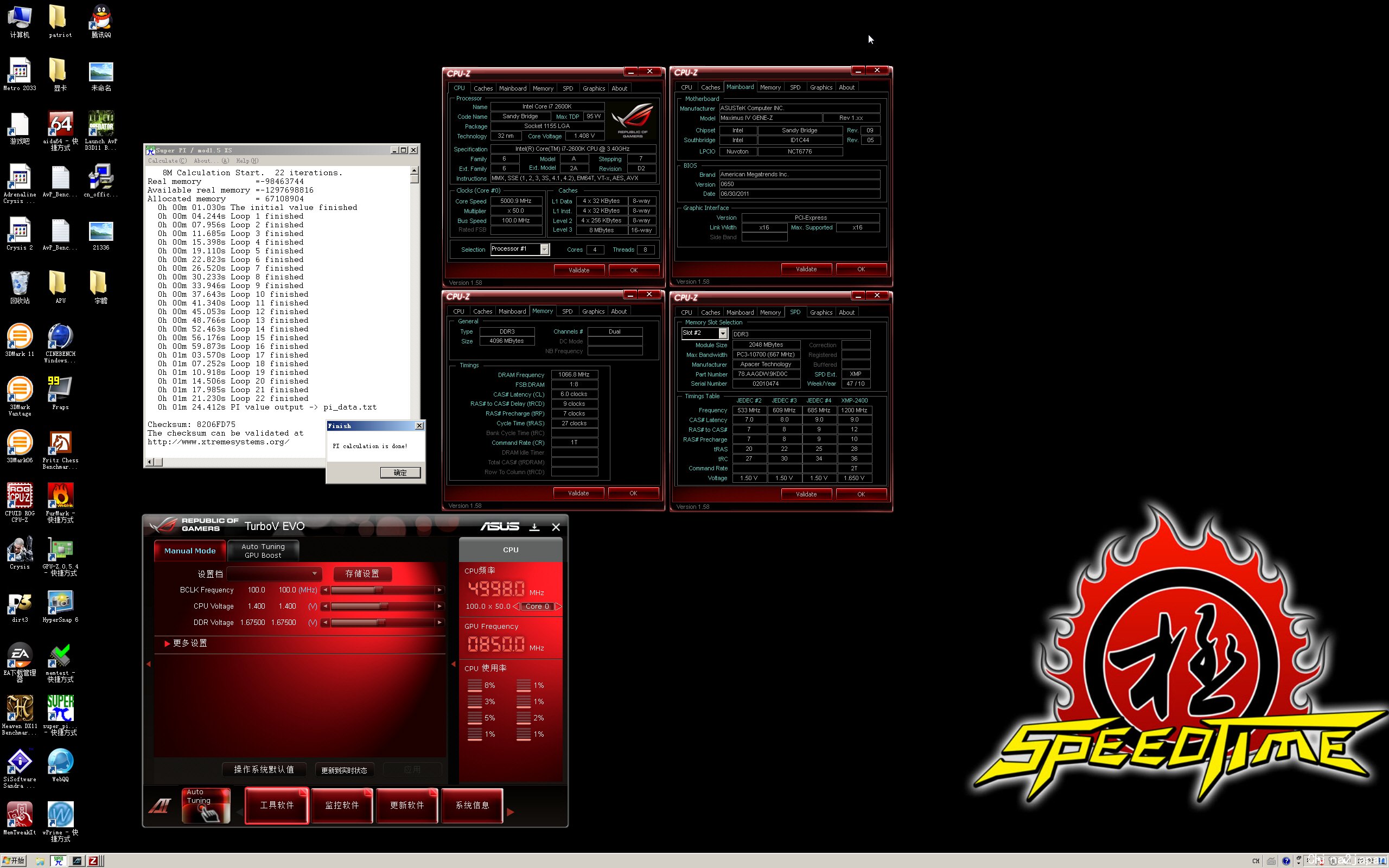Viewport: 1389px width, 868px height.
Task: Select SPD tab in Memory CPU-Z window
Action: click(567, 311)
